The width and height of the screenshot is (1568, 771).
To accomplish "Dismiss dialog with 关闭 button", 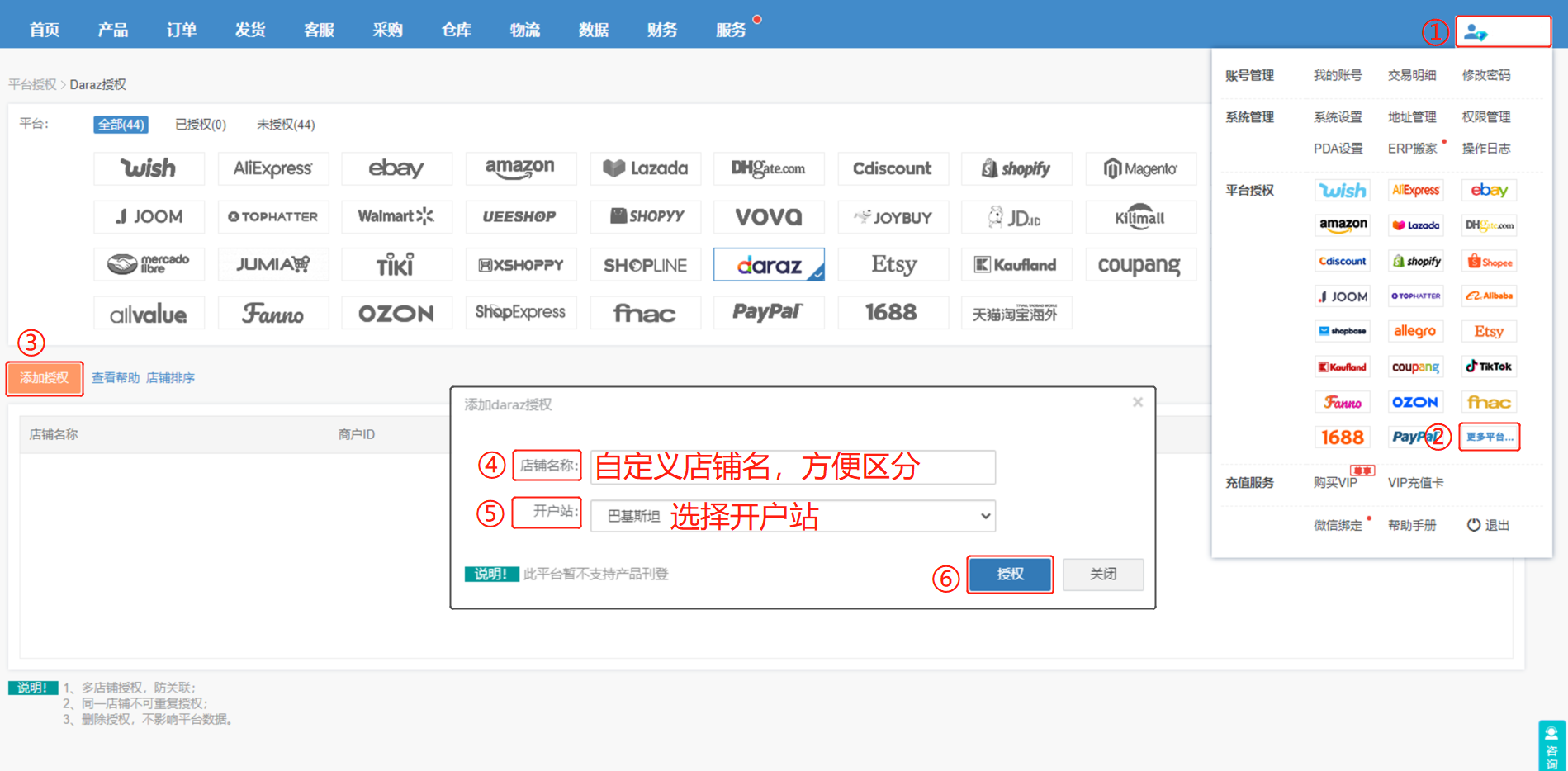I will coord(1103,574).
